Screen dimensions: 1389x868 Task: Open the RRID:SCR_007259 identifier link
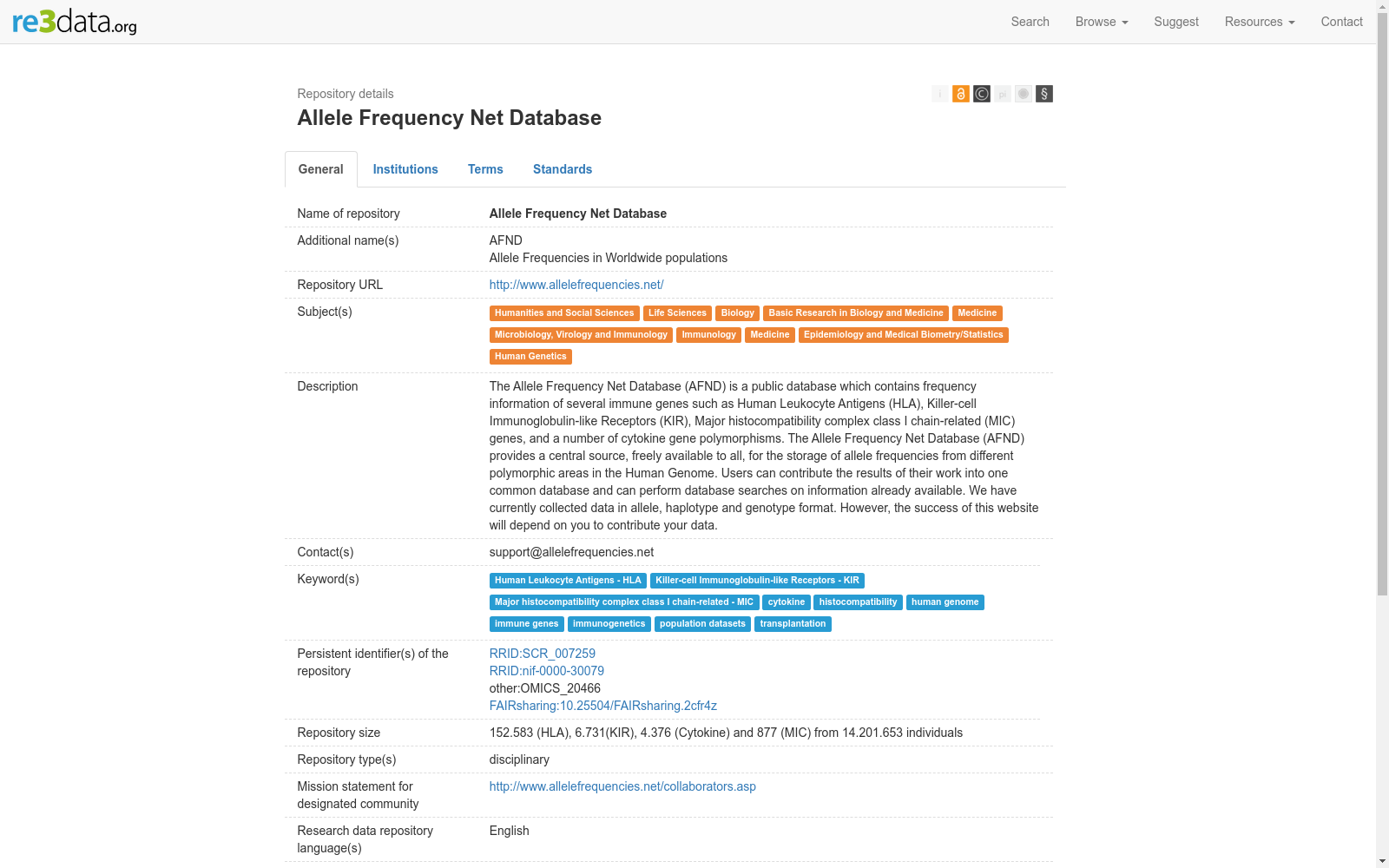[x=543, y=654]
